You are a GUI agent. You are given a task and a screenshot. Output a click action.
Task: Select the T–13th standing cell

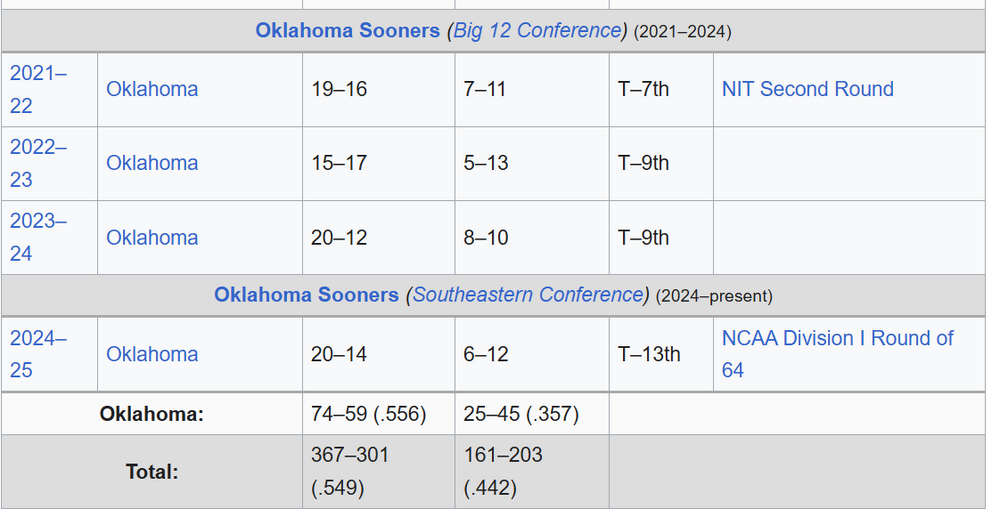pyautogui.click(x=649, y=354)
